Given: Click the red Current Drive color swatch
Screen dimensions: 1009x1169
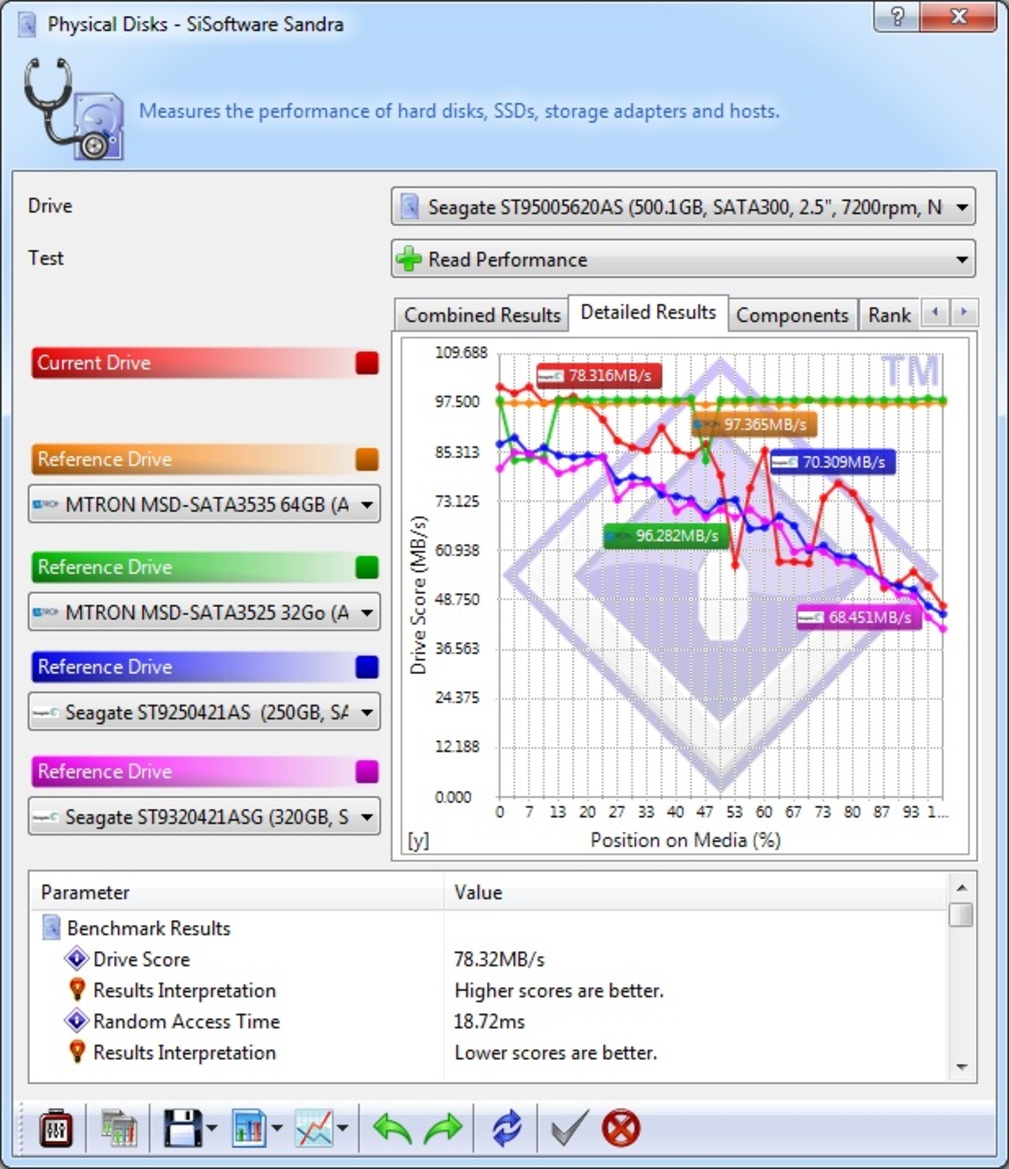Looking at the screenshot, I should click(367, 363).
